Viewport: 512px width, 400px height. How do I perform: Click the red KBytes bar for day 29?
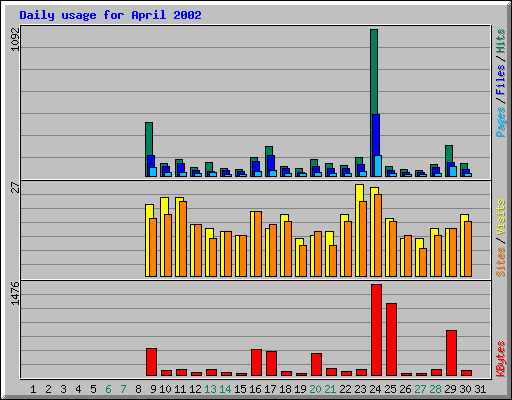click(x=451, y=353)
